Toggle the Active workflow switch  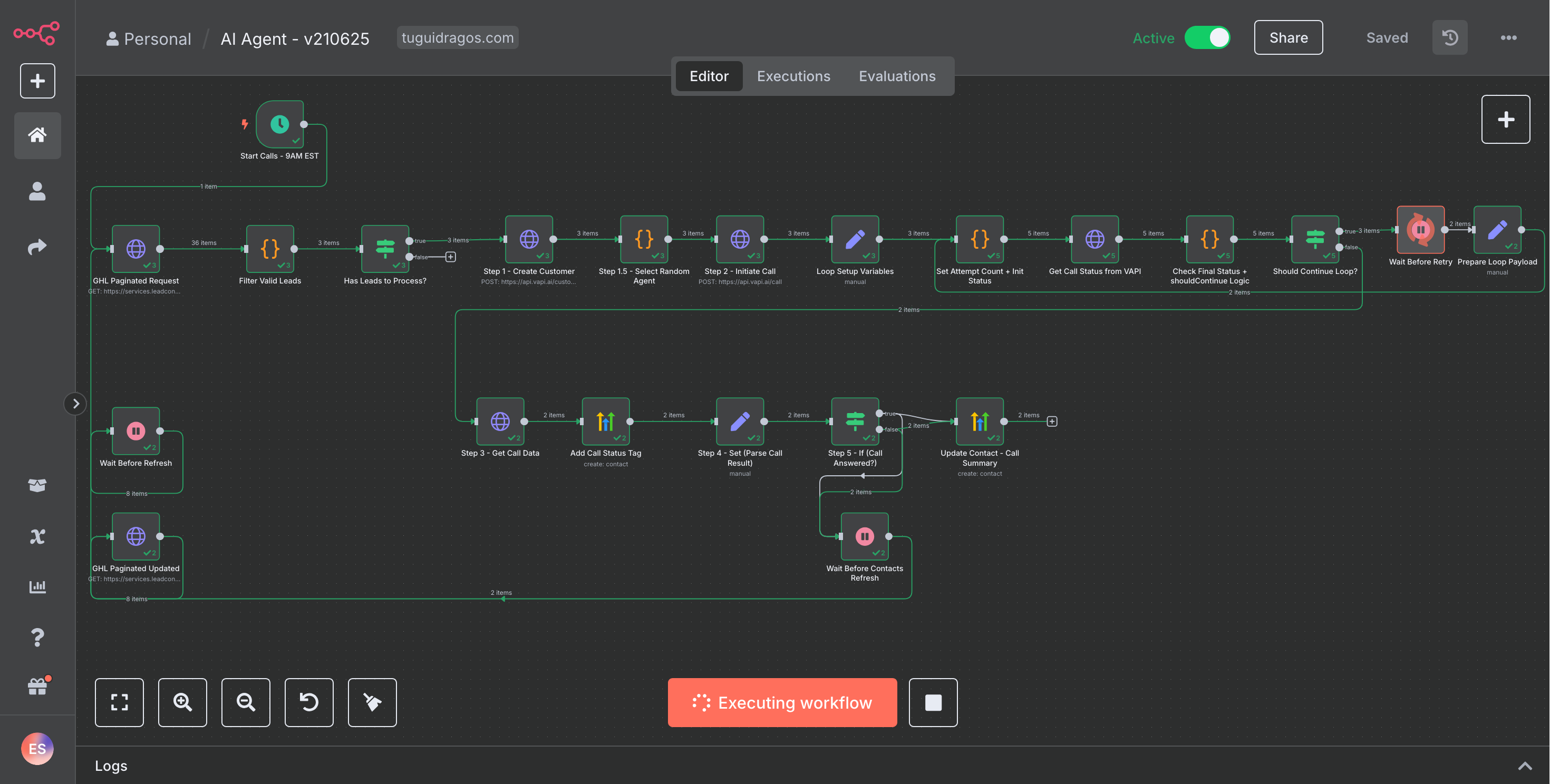(1207, 37)
